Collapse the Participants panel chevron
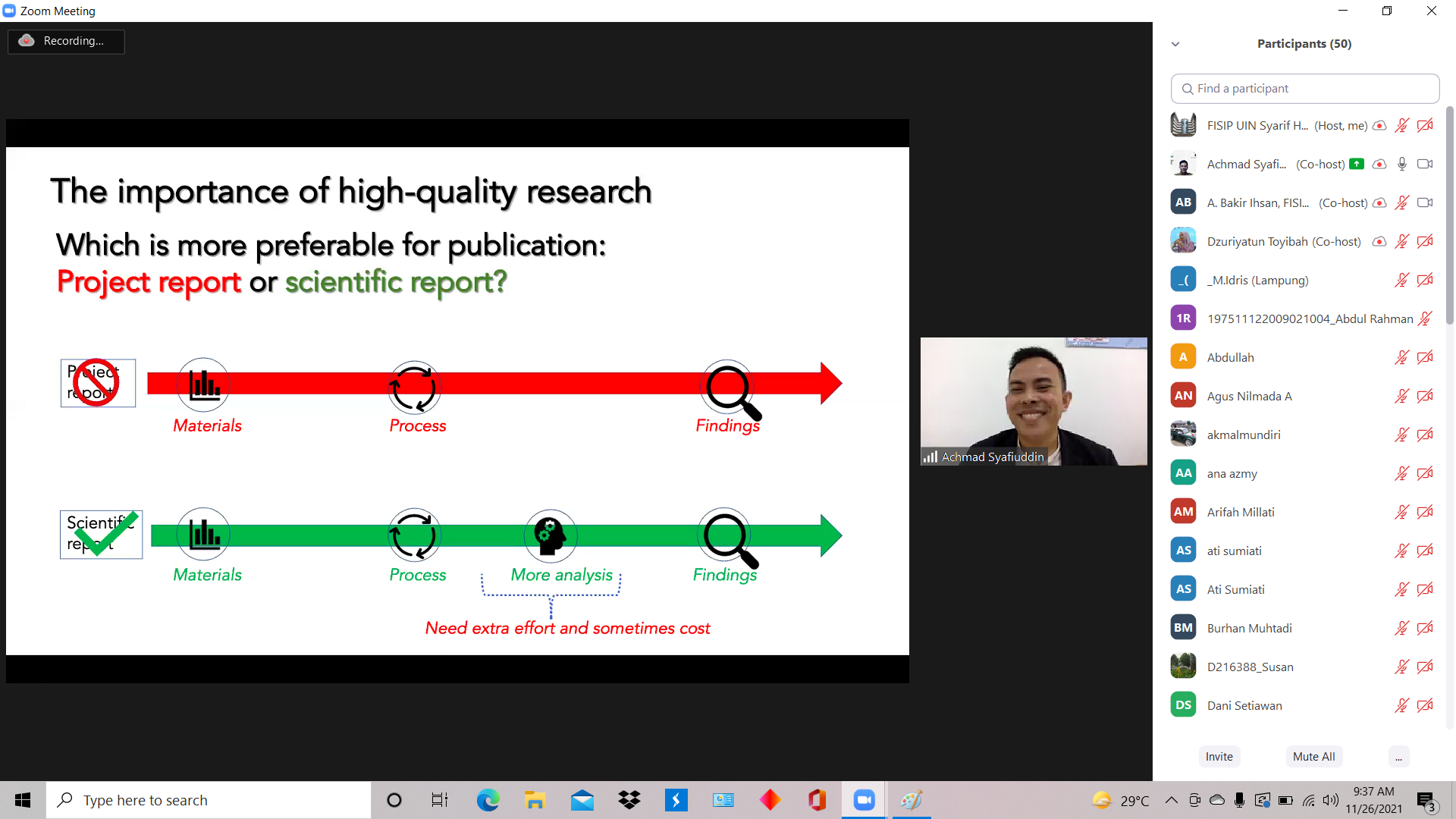 [x=1175, y=44]
